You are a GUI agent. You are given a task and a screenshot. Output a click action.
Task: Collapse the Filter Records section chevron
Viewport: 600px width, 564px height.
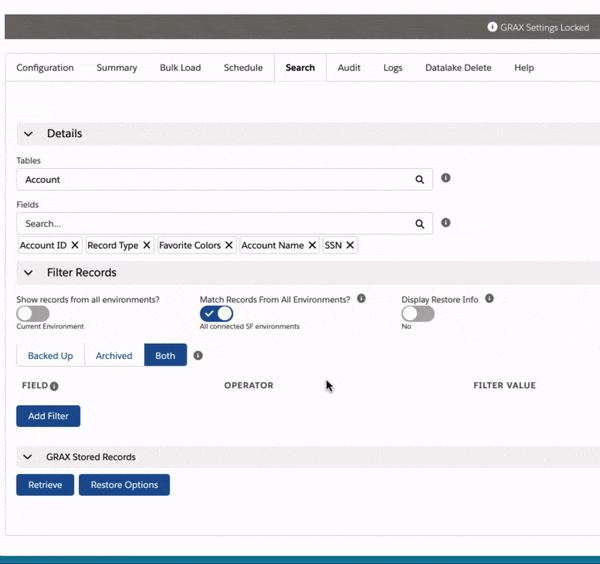pyautogui.click(x=28, y=273)
